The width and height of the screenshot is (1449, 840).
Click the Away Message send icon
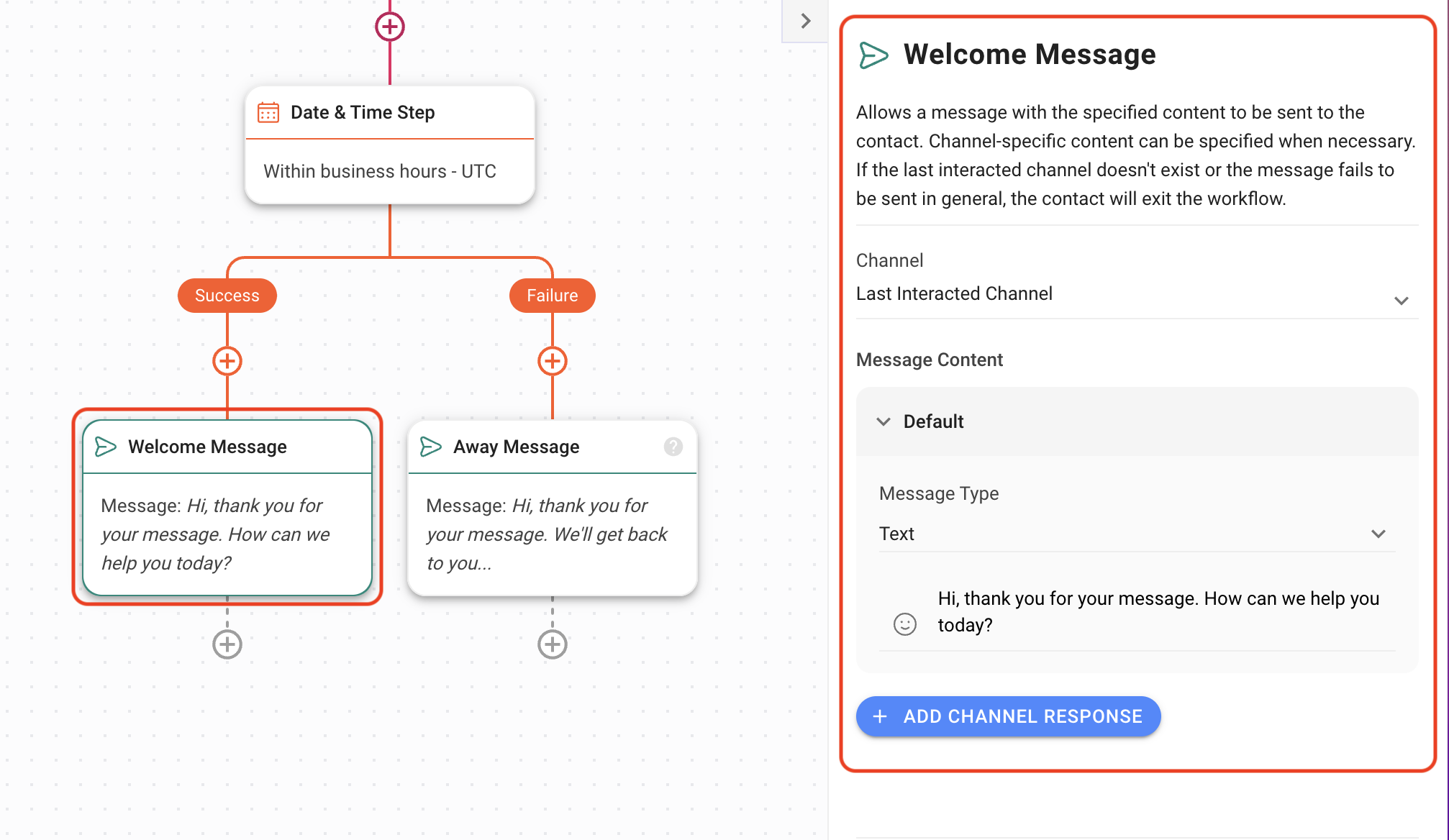pos(431,446)
